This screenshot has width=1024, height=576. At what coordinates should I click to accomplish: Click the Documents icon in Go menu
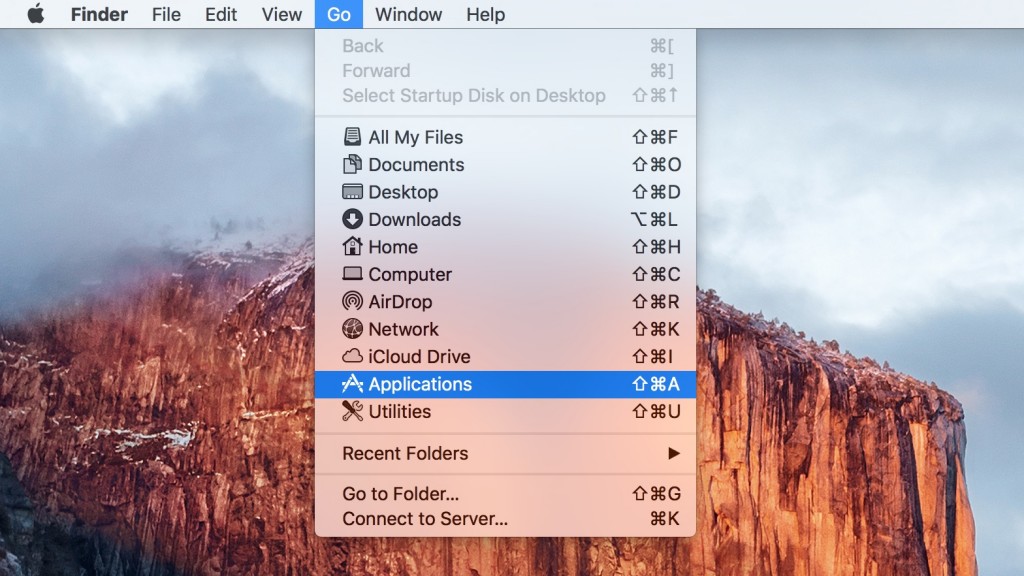pyautogui.click(x=352, y=164)
